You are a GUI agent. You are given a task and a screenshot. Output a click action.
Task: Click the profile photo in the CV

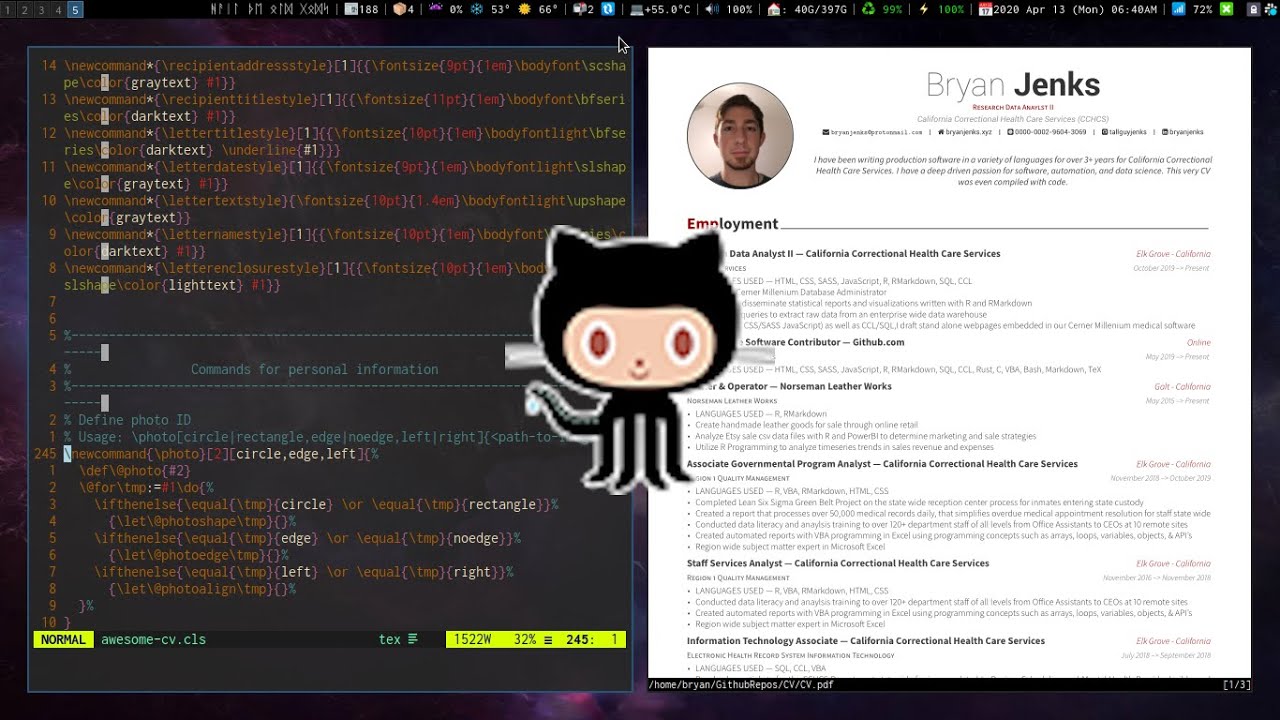click(x=739, y=135)
